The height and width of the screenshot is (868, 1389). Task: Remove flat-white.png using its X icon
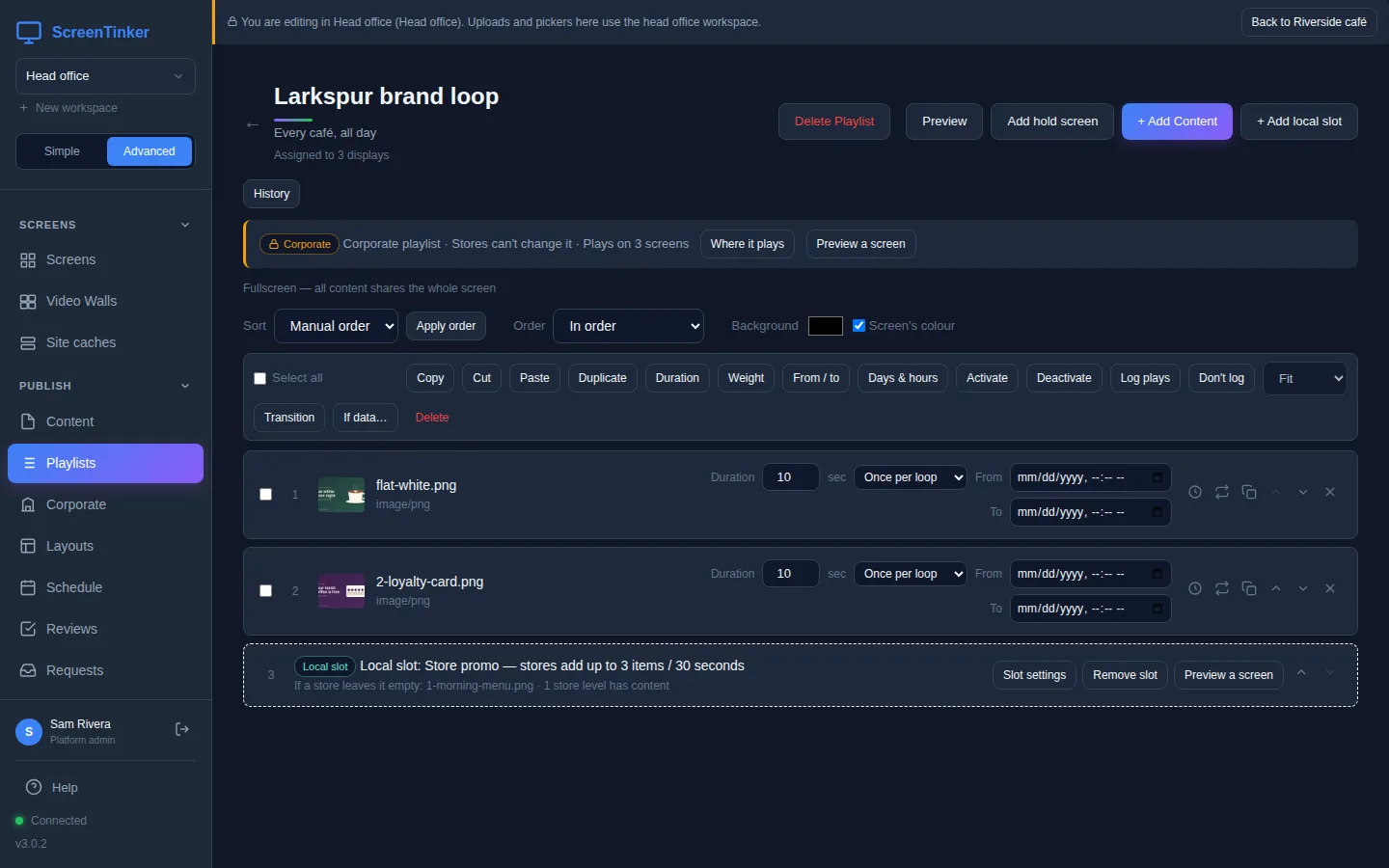coord(1330,492)
